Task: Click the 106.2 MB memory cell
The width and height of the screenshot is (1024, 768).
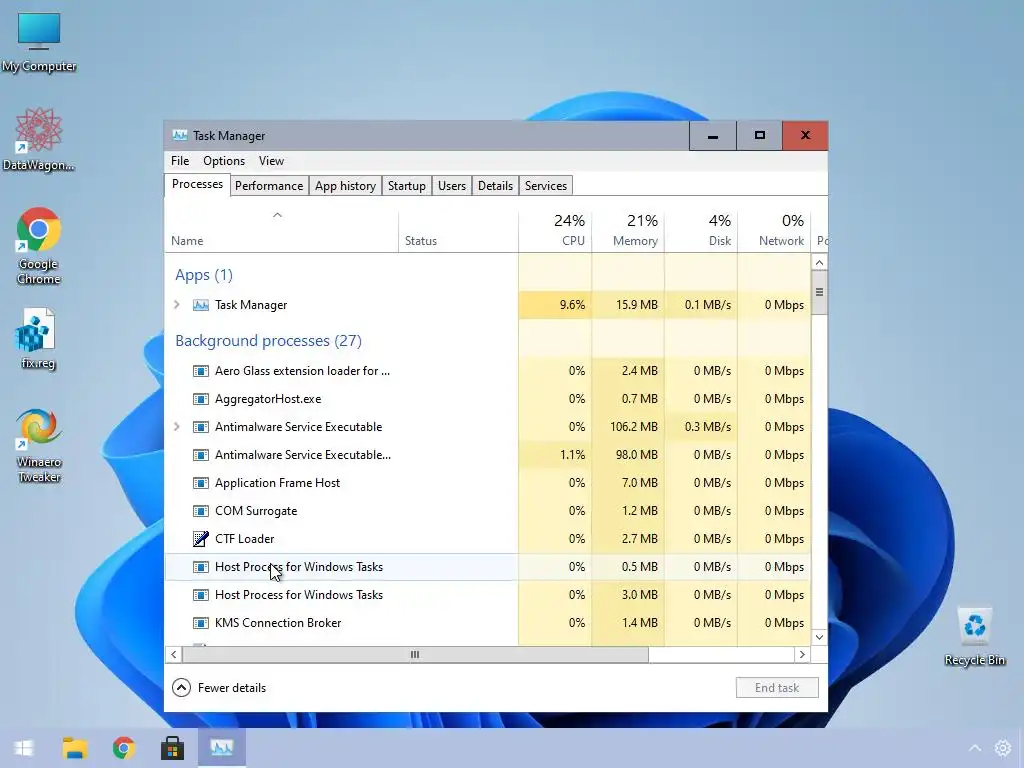Action: coord(628,427)
